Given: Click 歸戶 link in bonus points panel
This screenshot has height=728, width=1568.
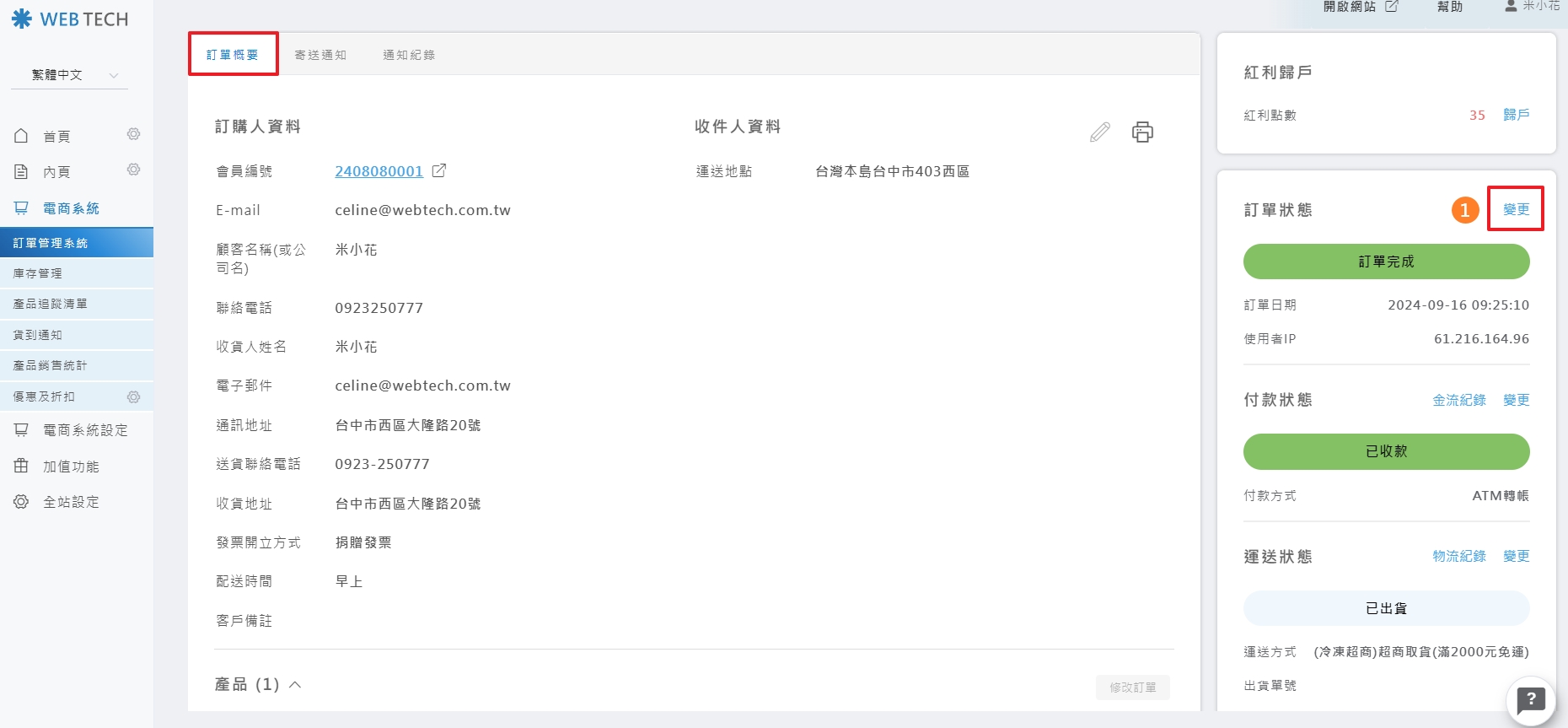Looking at the screenshot, I should pos(1516,115).
